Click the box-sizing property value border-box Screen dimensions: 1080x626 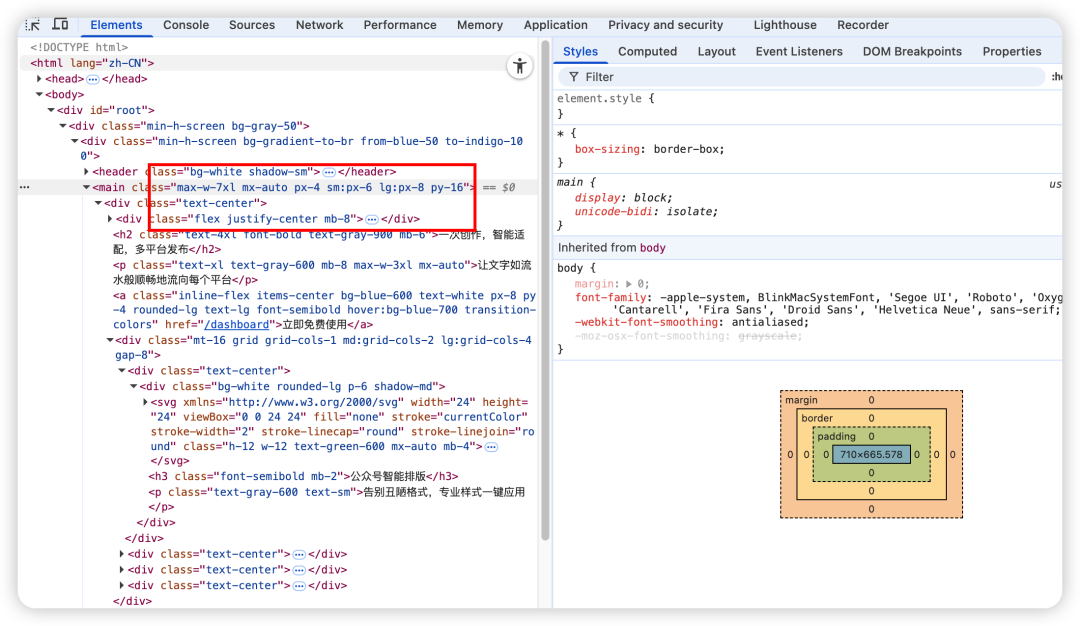687,149
